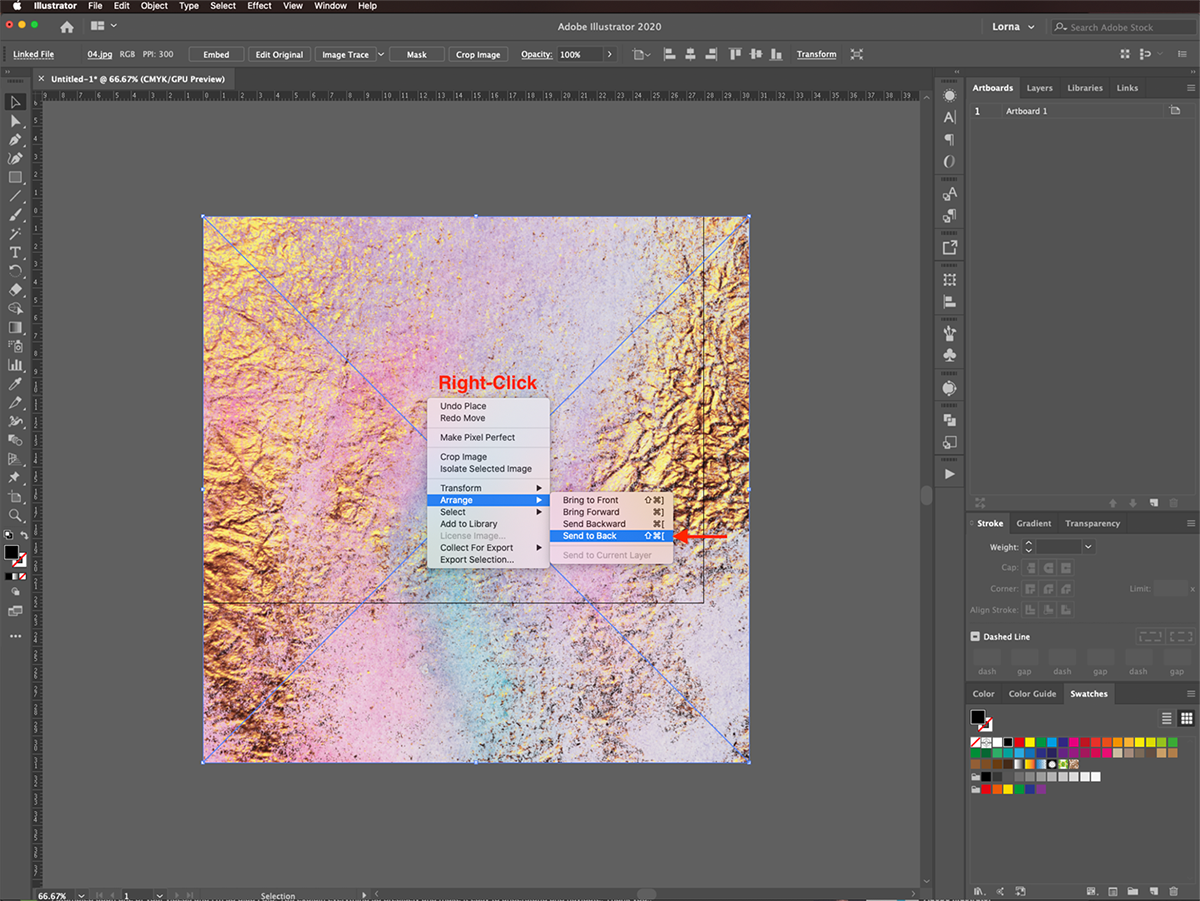Screen dimensions: 1200x901
Task: Expand the Image Trace preset arrow
Action: coord(381,54)
